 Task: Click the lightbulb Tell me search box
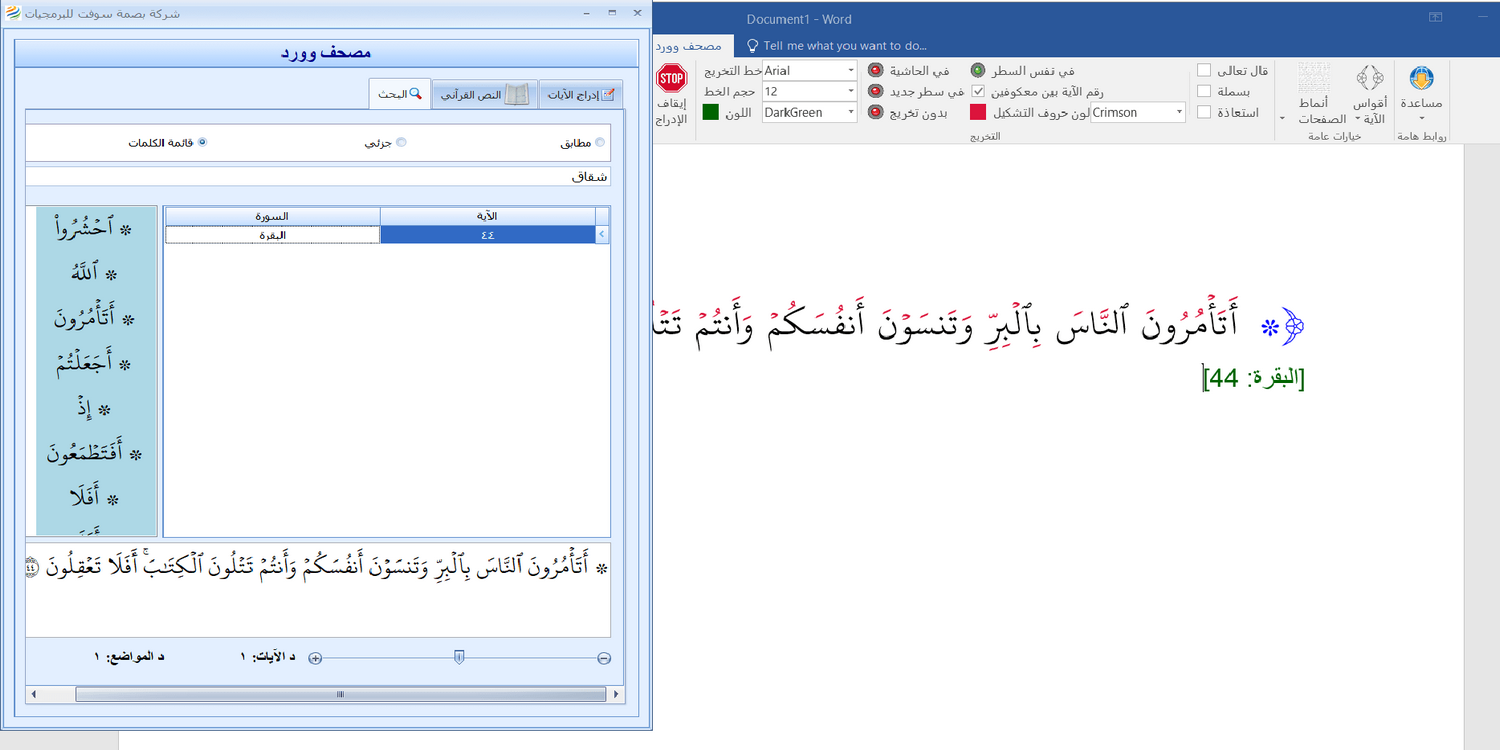[x=836, y=45]
